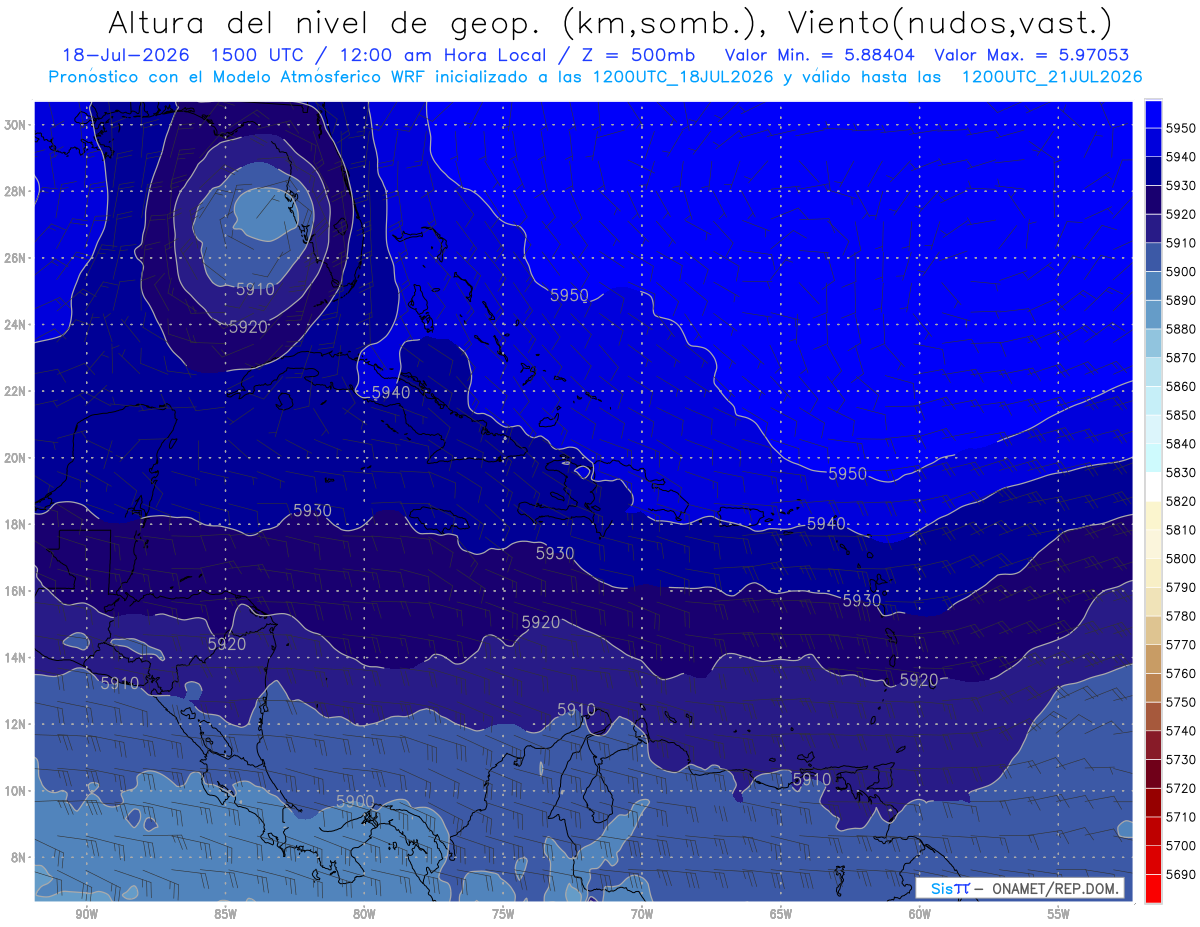Click the 5900 contour label on the map

[355, 801]
